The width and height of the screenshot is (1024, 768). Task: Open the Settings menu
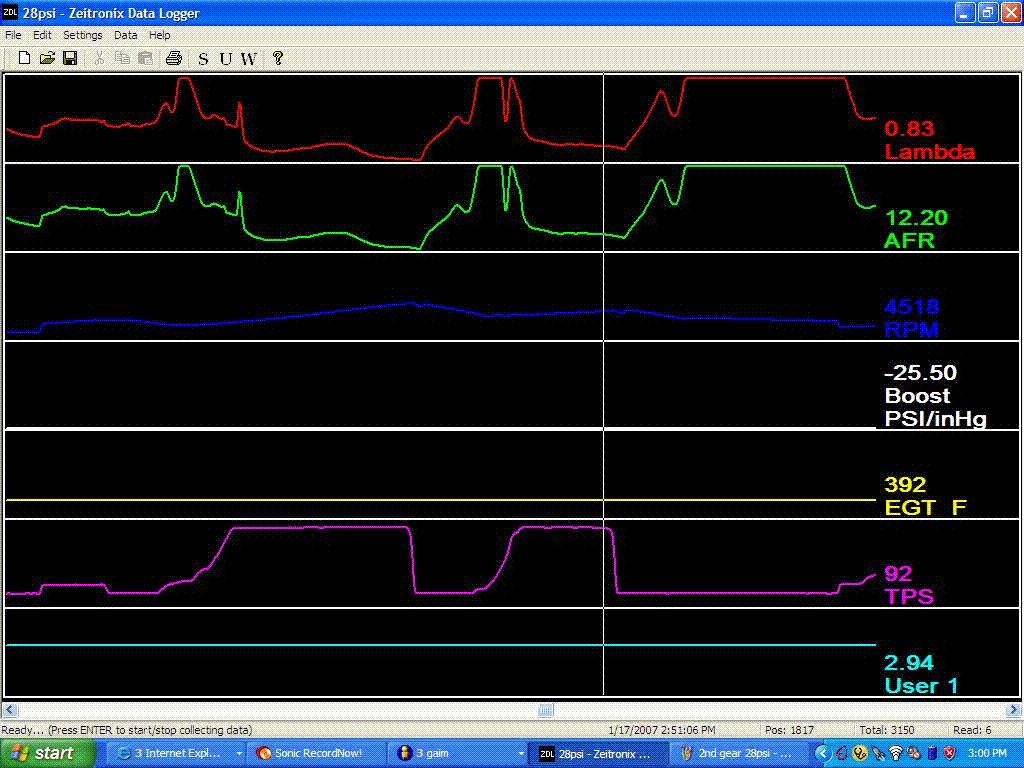point(83,35)
